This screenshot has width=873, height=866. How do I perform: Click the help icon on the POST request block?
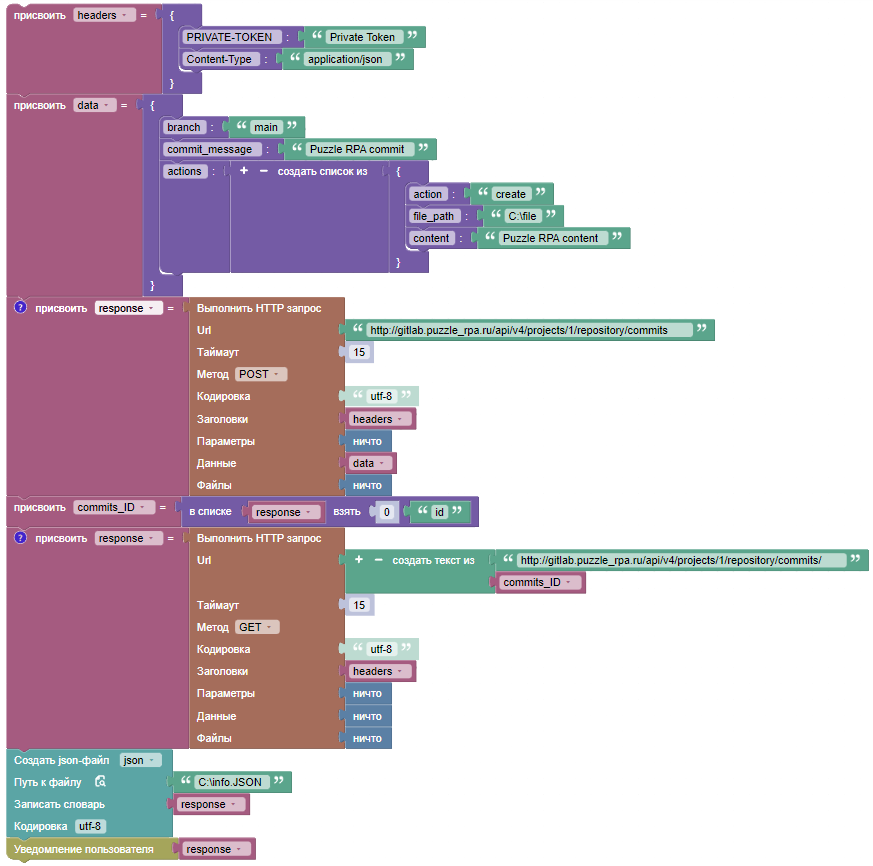pyautogui.click(x=20, y=307)
